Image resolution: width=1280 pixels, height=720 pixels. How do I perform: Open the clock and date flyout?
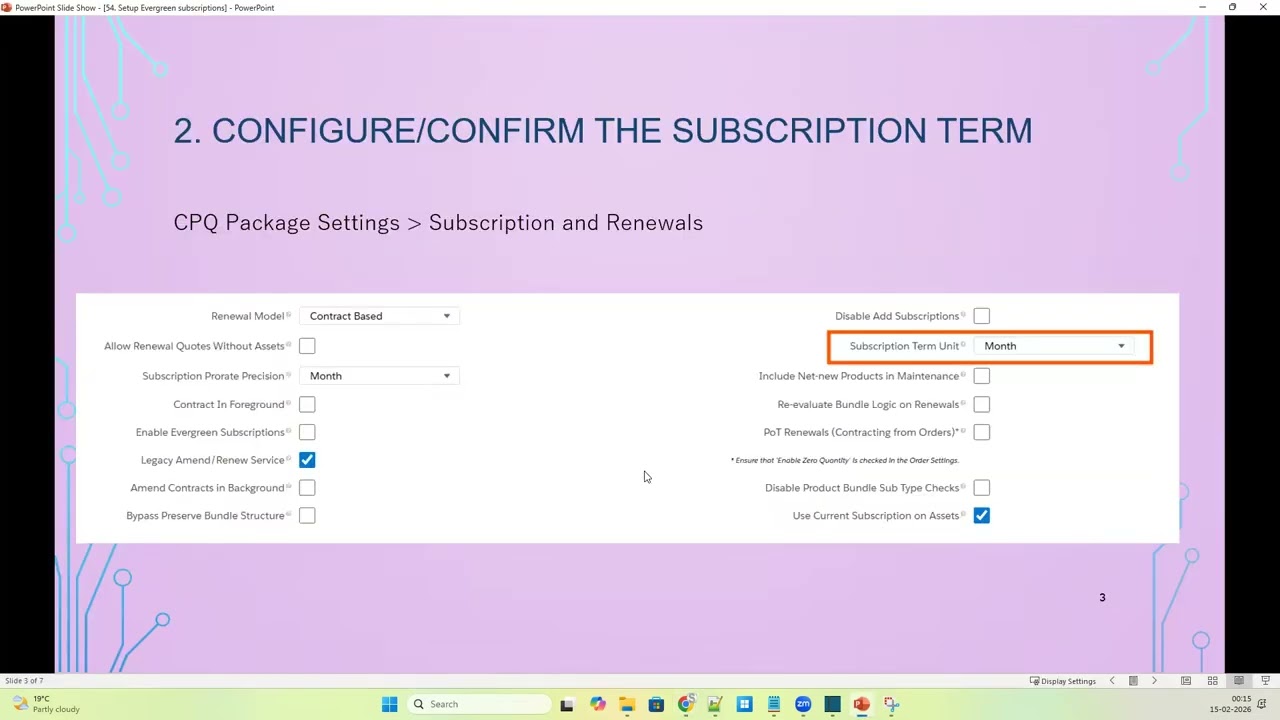coord(1230,704)
